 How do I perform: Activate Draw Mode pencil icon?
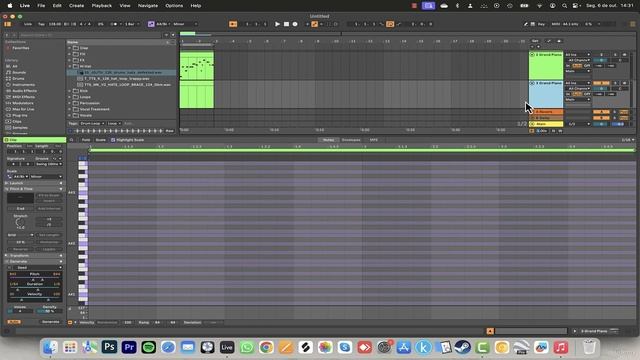(x=526, y=24)
